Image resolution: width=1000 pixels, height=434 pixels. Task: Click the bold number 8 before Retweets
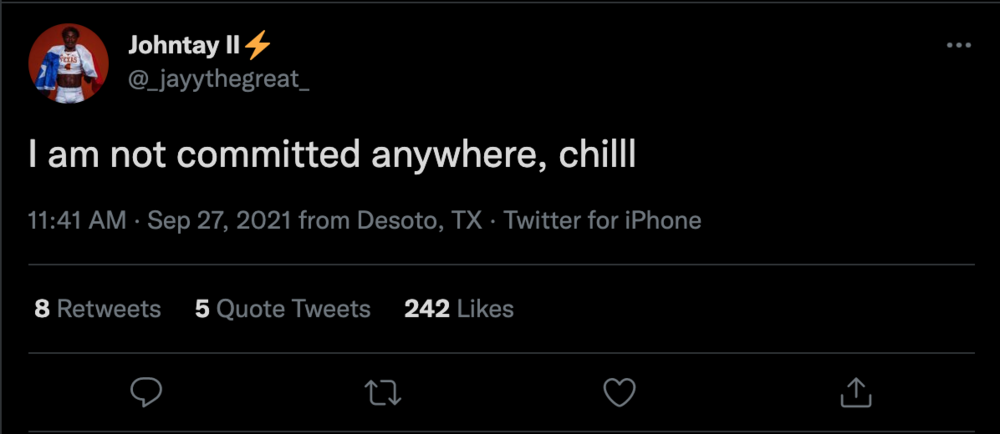click(x=42, y=309)
